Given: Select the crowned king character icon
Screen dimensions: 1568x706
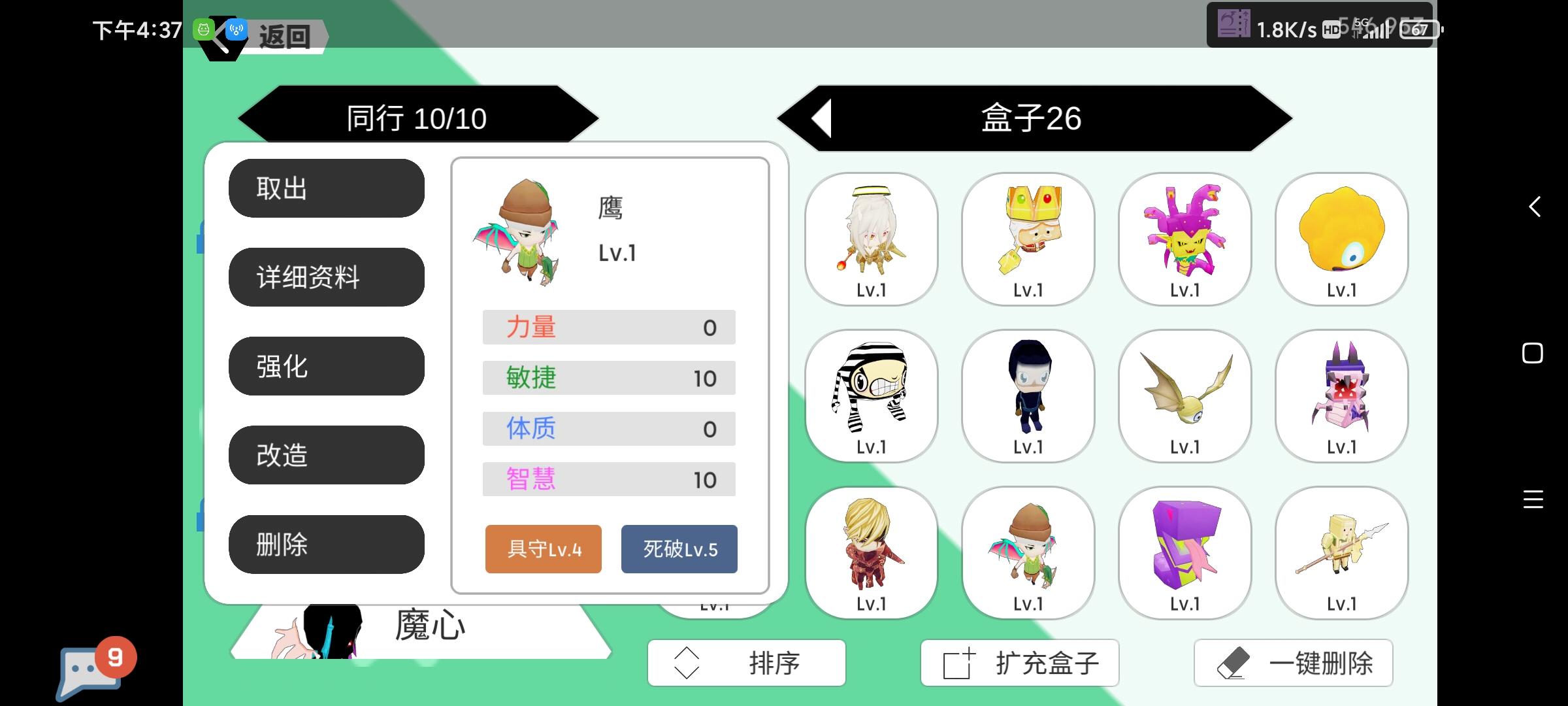Looking at the screenshot, I should 1028,239.
